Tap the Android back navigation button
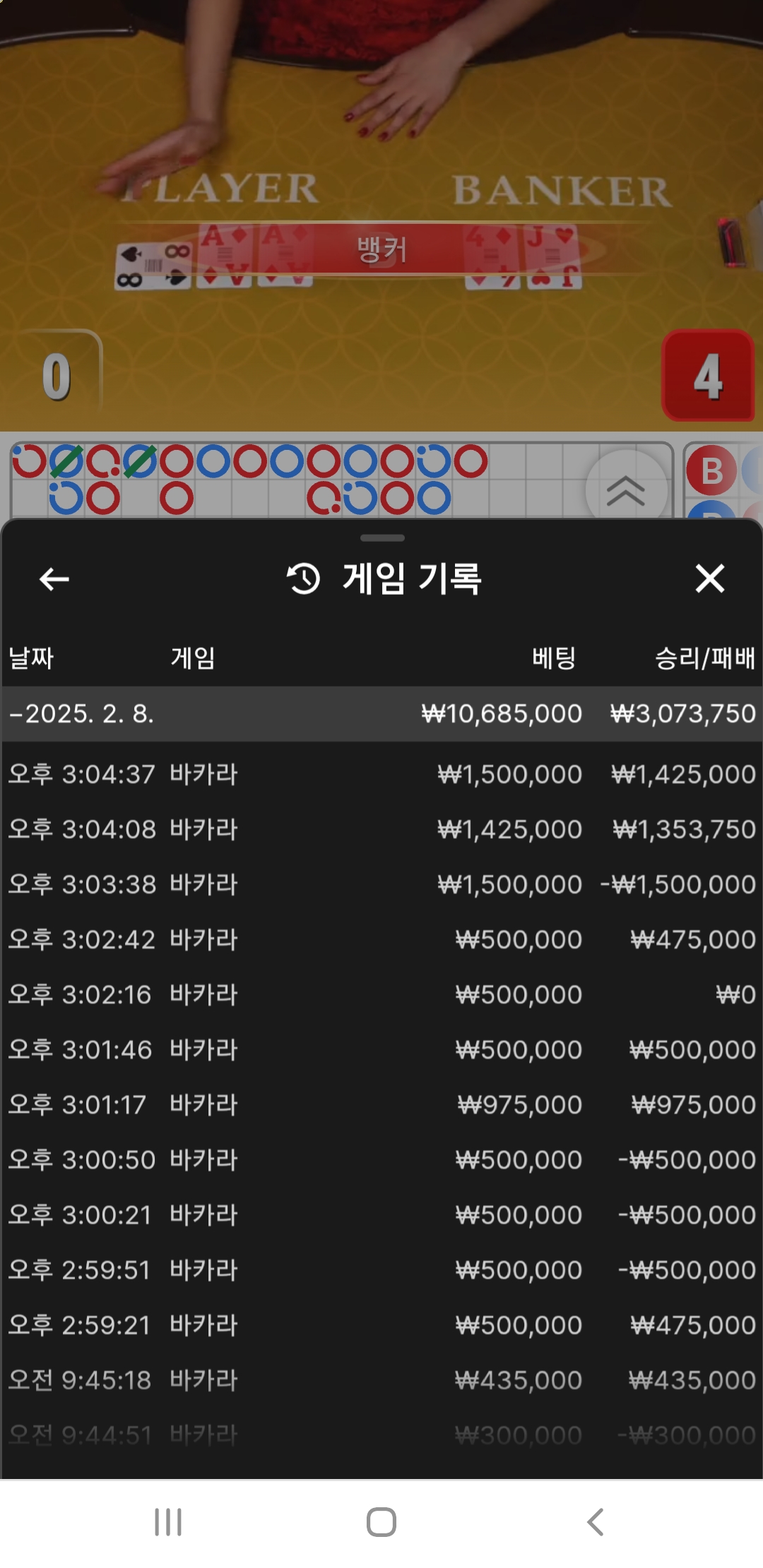Screen dimensions: 763x1568 (x=596, y=1522)
